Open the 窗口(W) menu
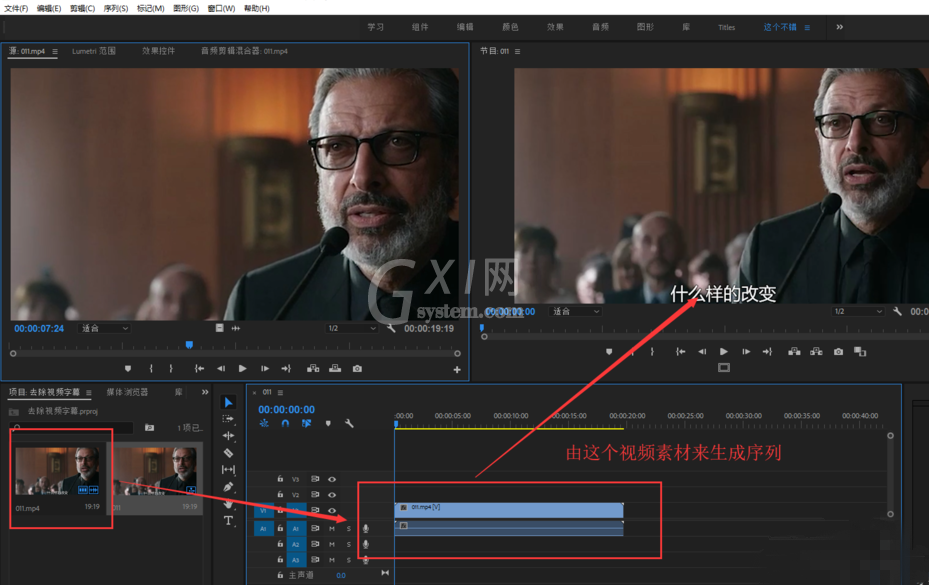 point(221,8)
